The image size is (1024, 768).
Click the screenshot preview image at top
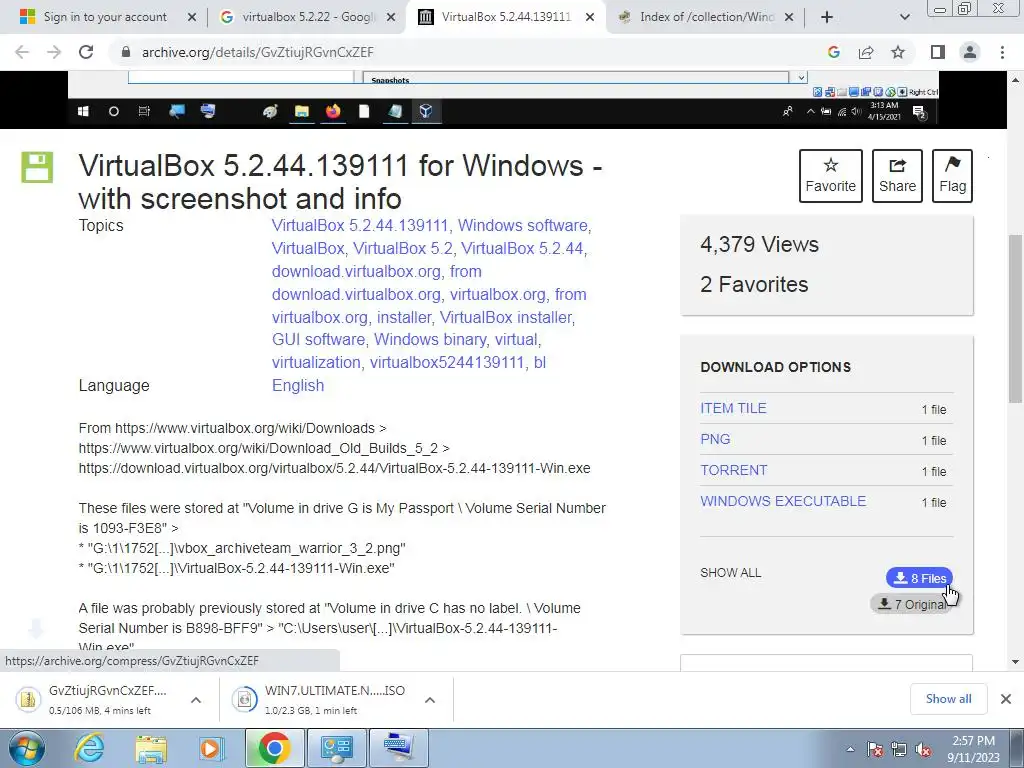click(504, 99)
